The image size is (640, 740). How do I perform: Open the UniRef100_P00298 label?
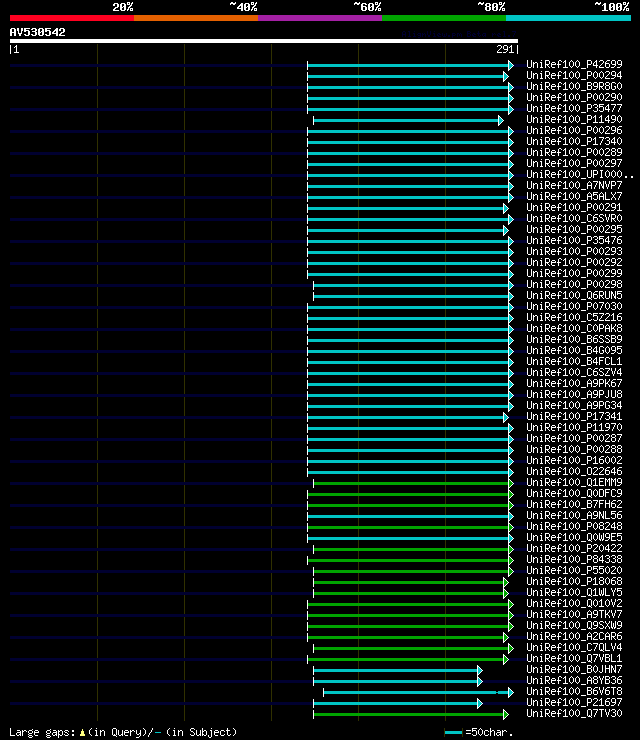click(x=574, y=285)
